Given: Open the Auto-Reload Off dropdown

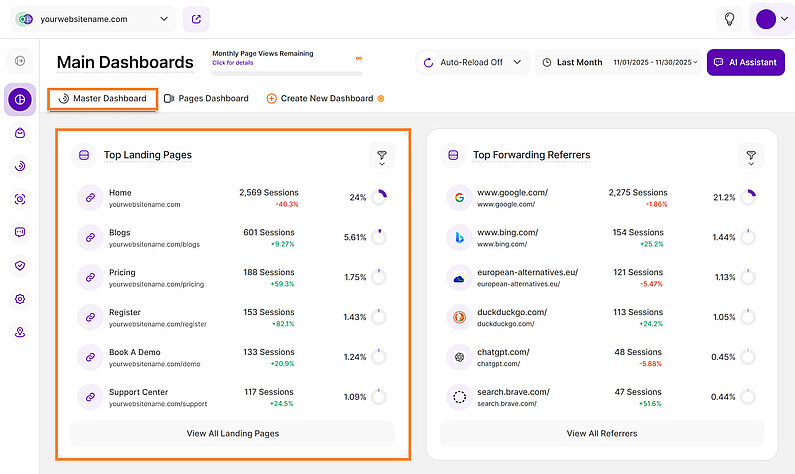Looking at the screenshot, I should 471,62.
